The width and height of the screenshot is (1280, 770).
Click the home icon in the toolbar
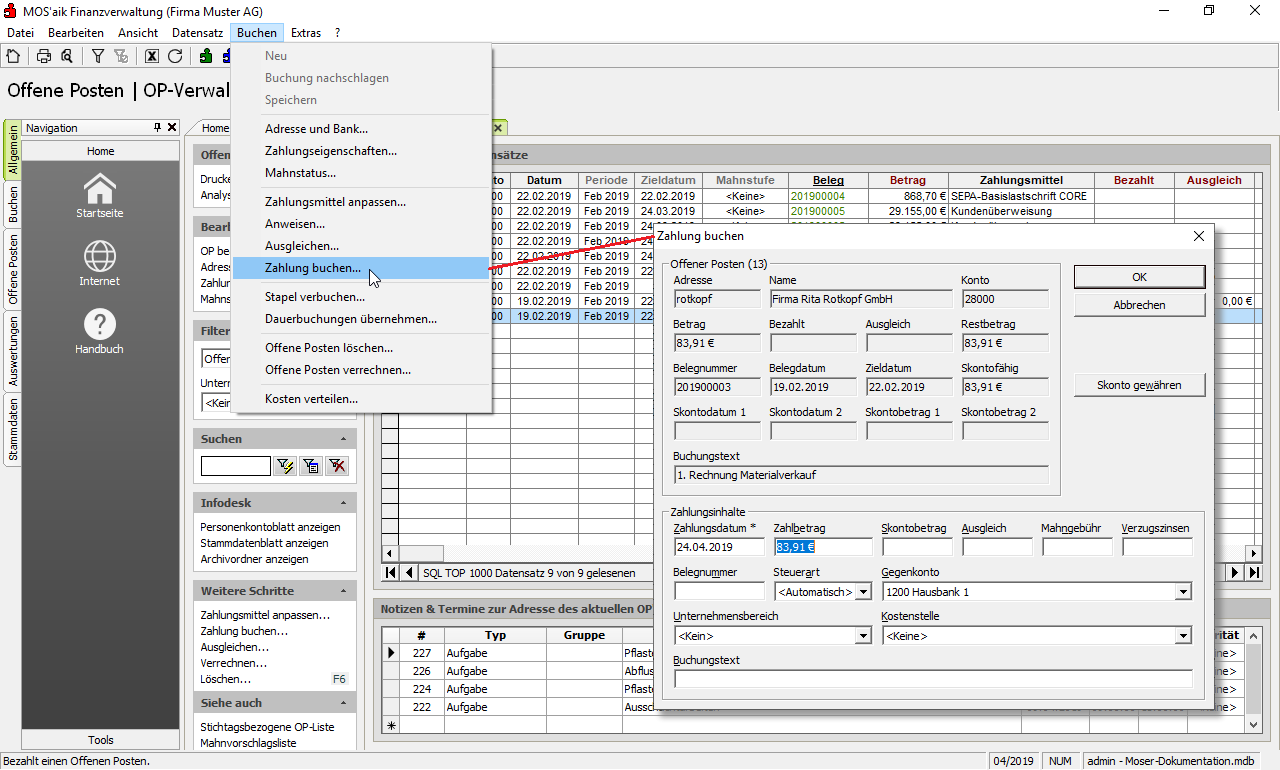13,56
